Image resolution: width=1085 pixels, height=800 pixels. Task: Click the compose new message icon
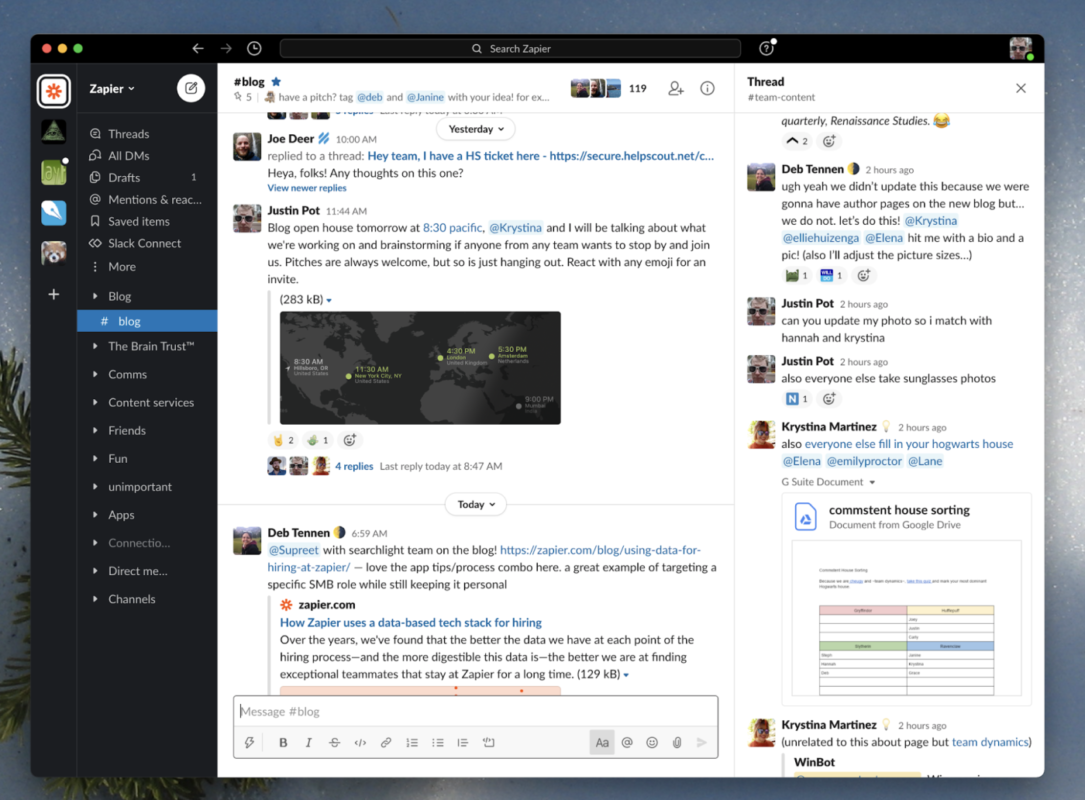click(x=190, y=88)
